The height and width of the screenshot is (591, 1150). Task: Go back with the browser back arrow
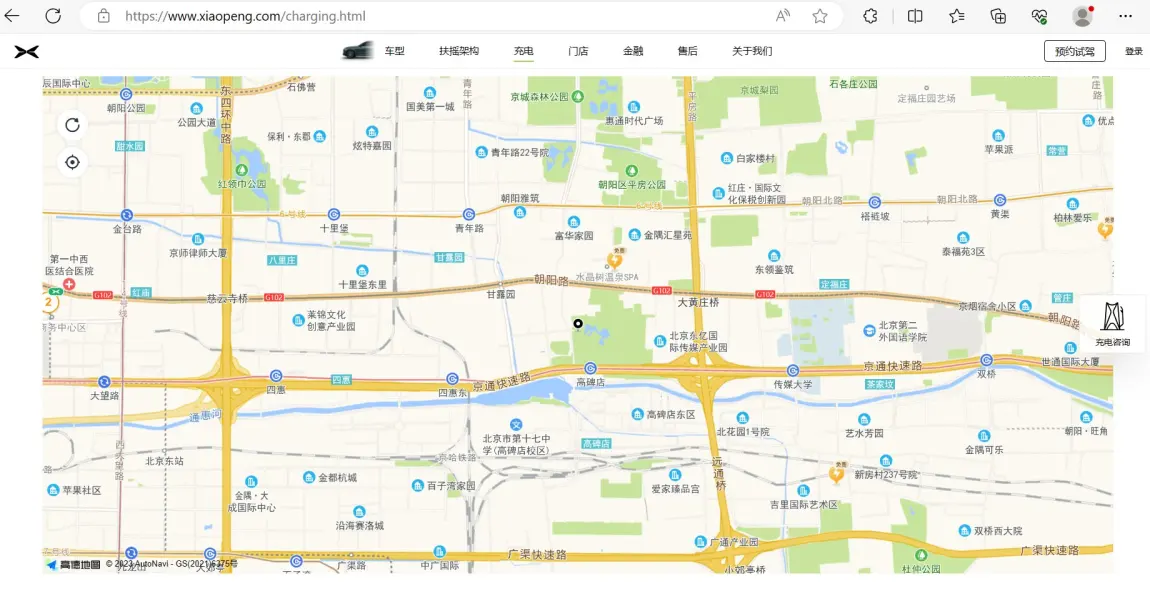(x=12, y=16)
